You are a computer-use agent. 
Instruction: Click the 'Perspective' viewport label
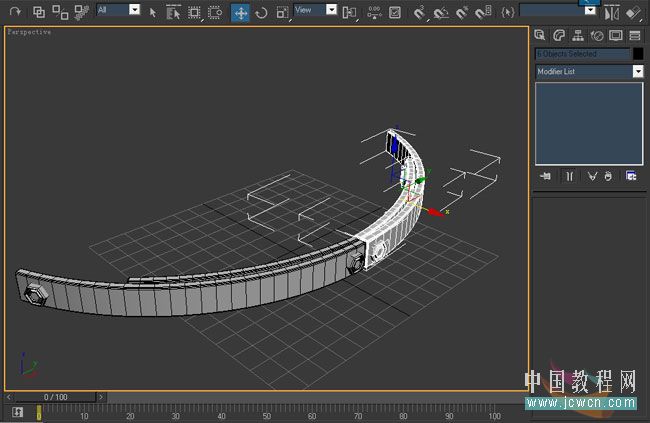29,32
